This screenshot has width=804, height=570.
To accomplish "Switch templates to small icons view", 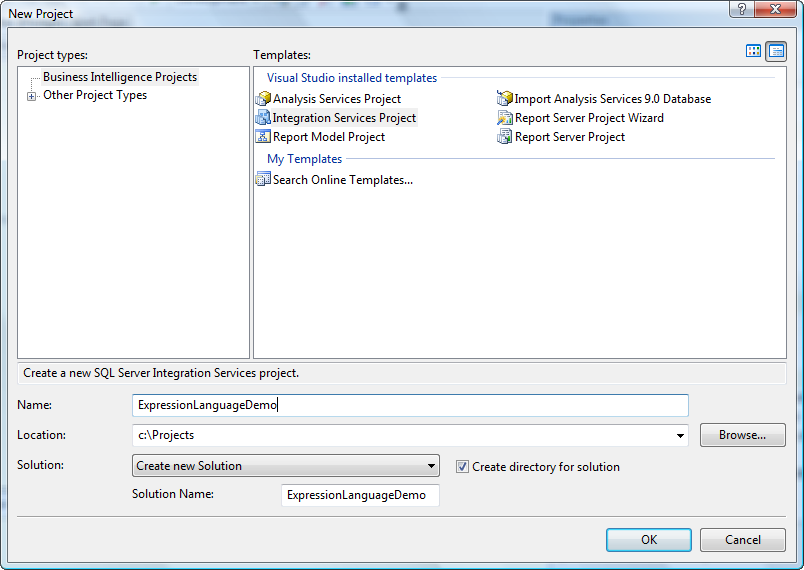I will (x=776, y=51).
